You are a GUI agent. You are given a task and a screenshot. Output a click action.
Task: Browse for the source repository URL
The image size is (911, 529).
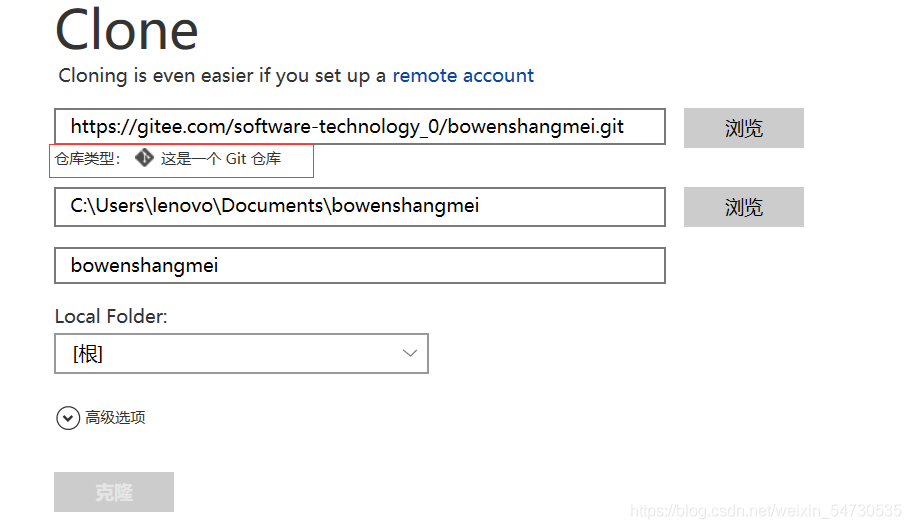tap(744, 128)
